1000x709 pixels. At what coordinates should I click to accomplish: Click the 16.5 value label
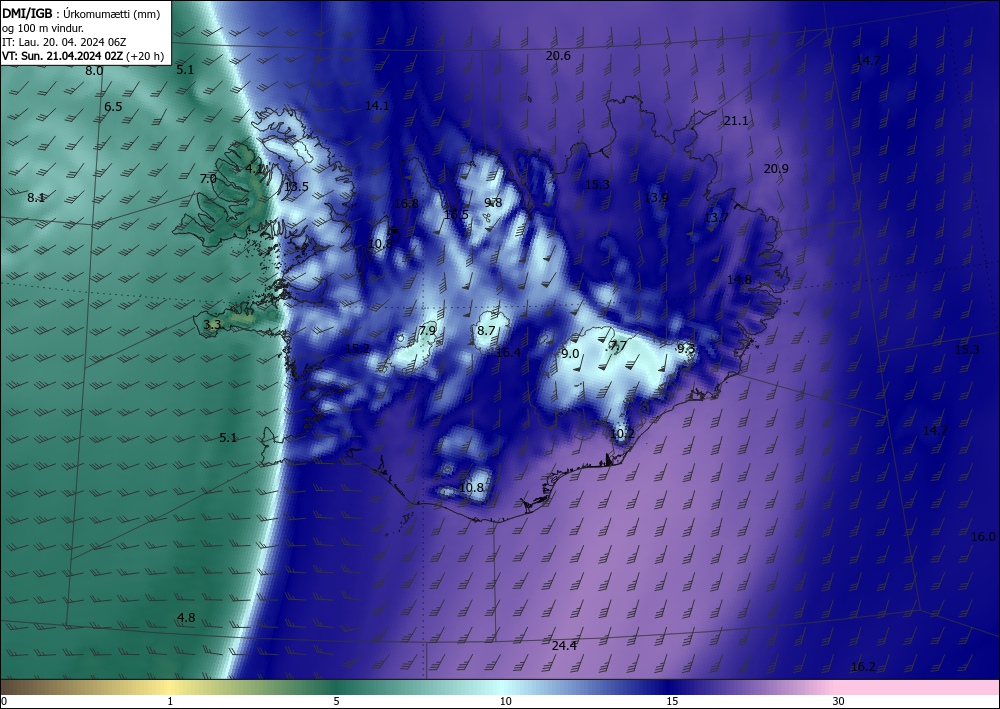click(456, 215)
